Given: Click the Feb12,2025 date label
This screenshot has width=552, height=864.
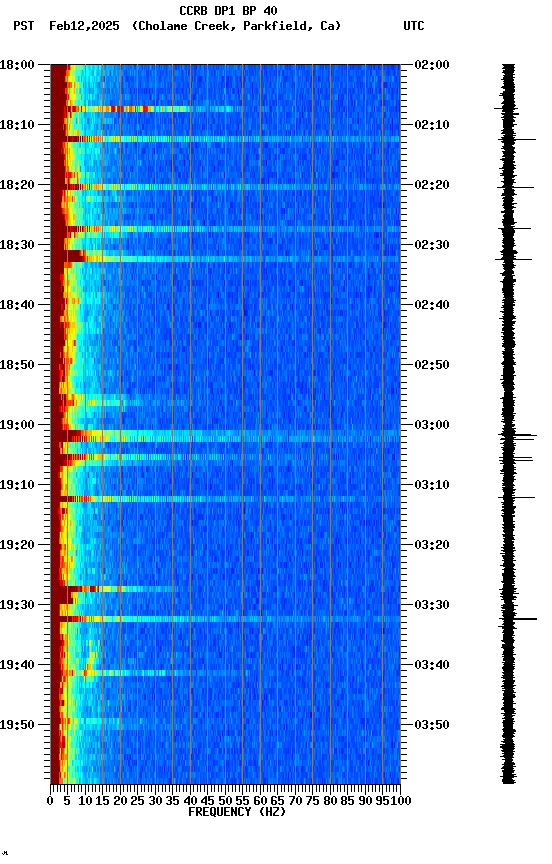Looking at the screenshot, I should point(84,26).
